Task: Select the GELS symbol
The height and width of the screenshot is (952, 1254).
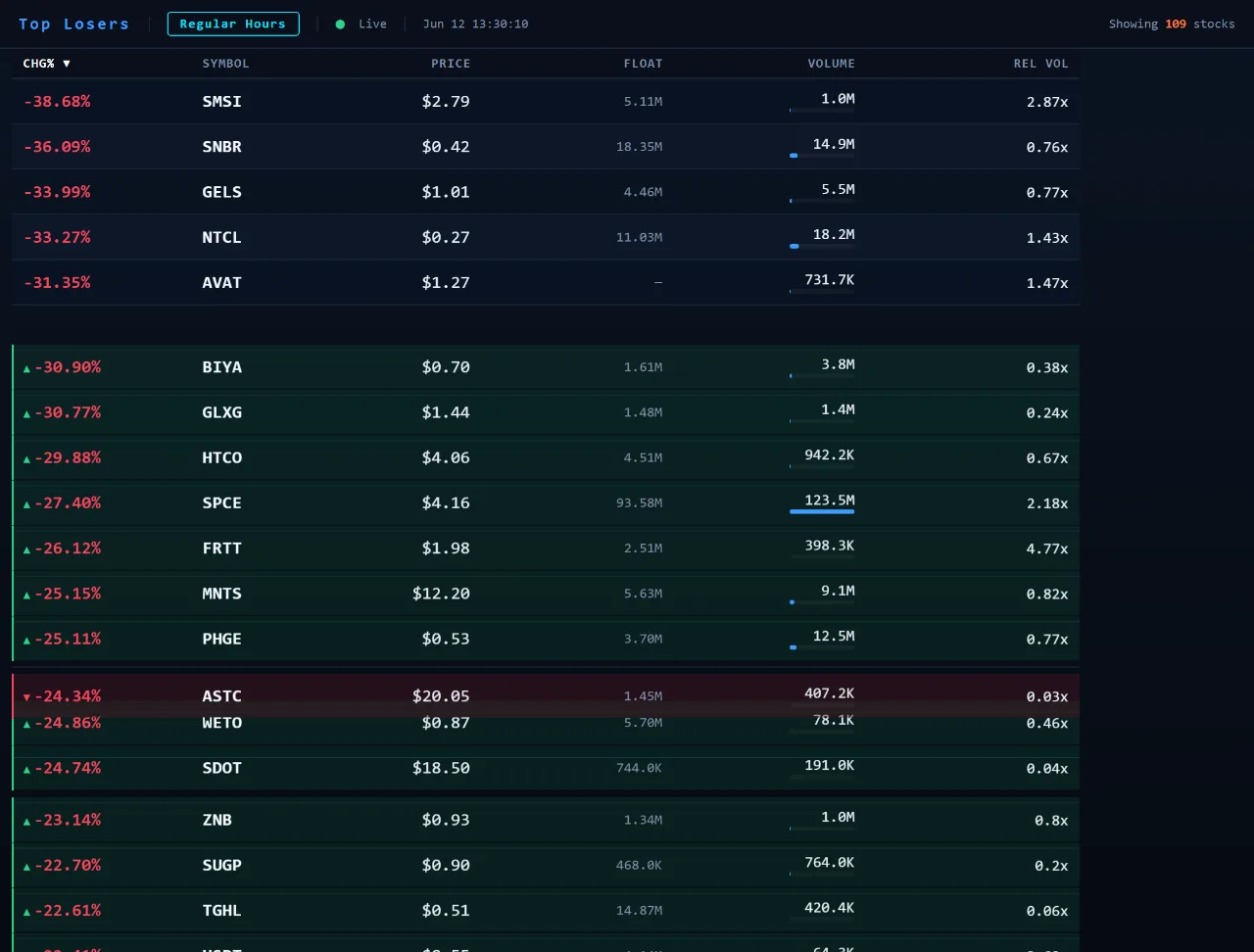Action: tap(221, 191)
